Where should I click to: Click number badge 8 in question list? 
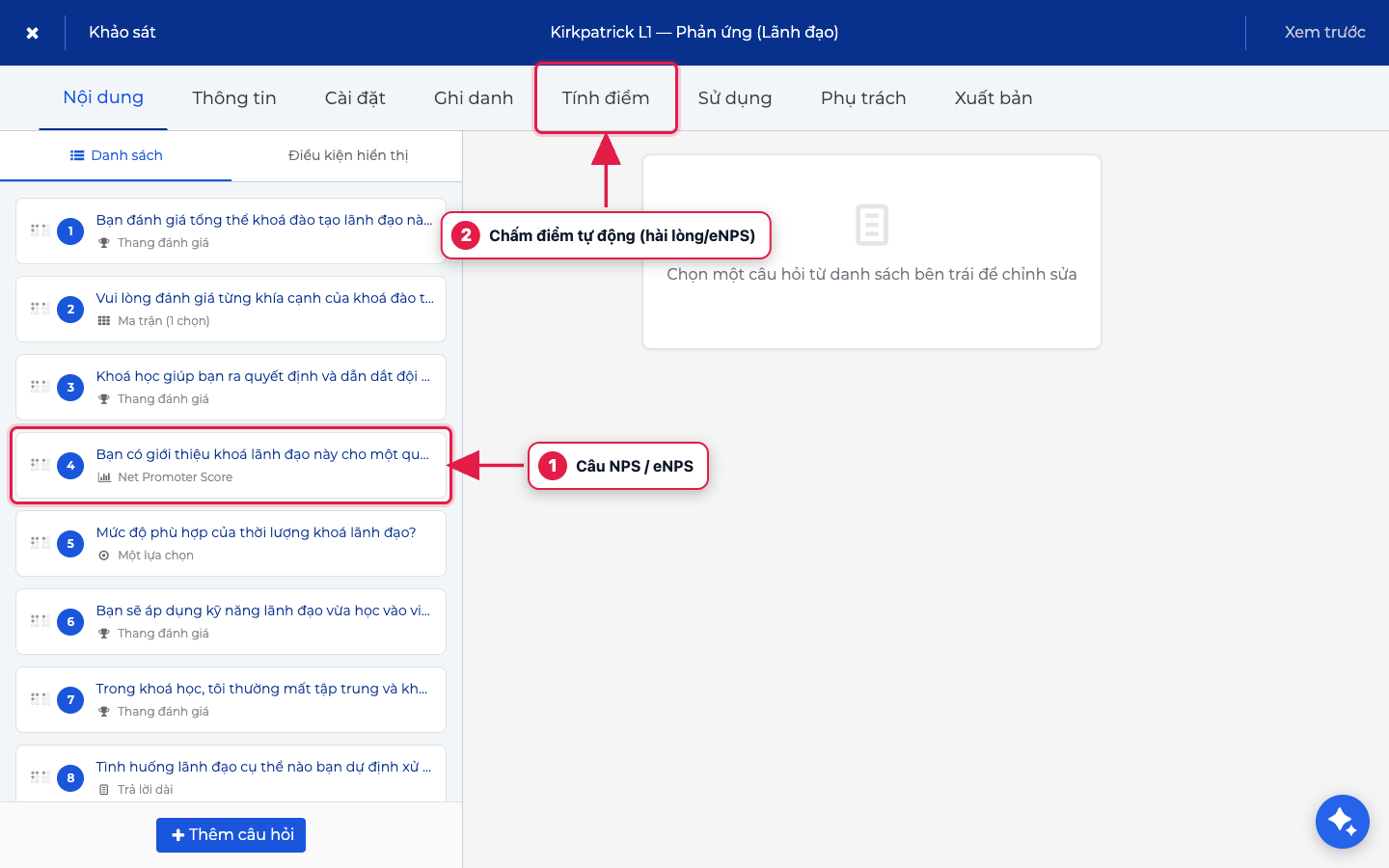[x=70, y=778]
